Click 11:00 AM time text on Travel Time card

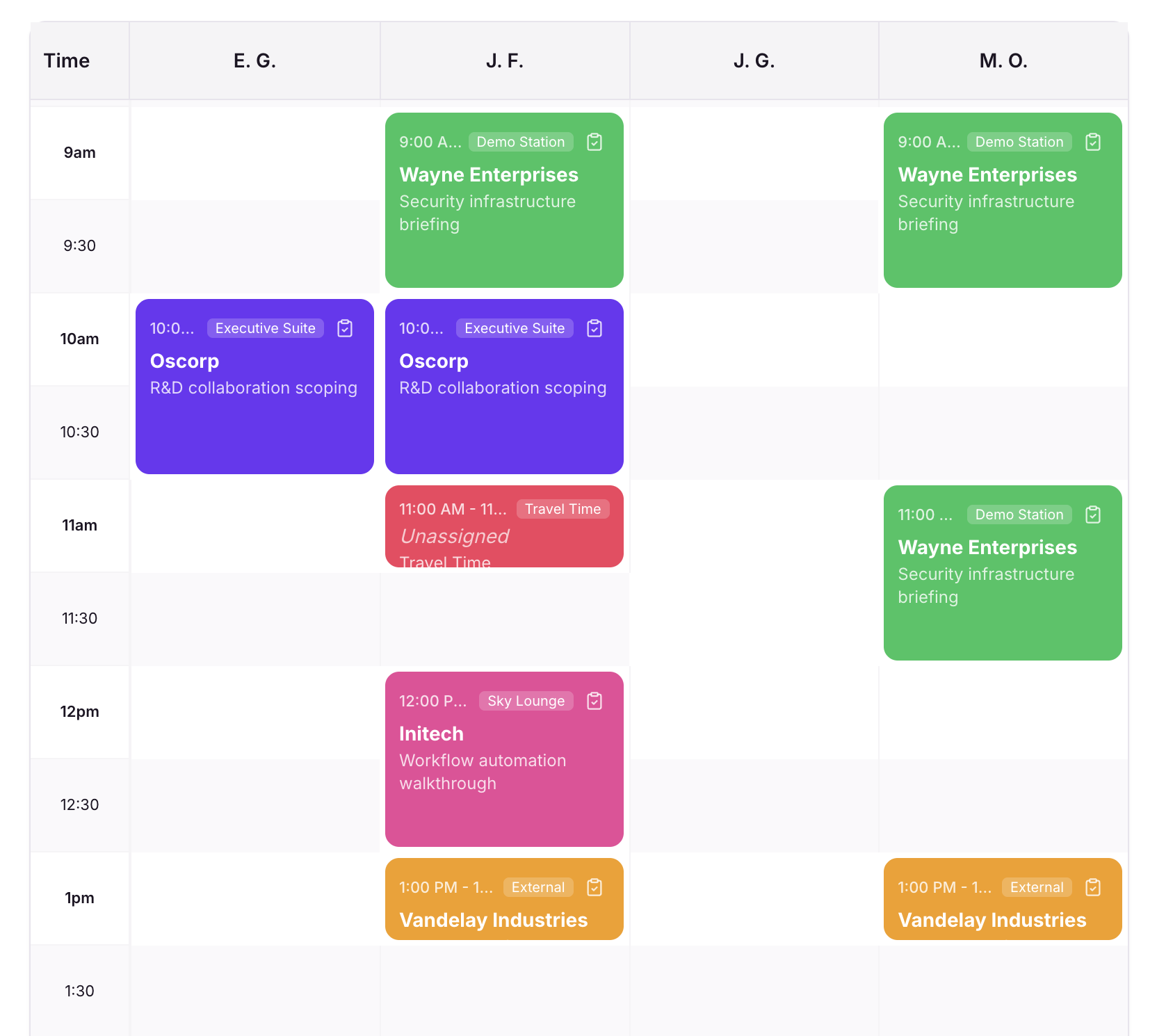click(x=453, y=509)
